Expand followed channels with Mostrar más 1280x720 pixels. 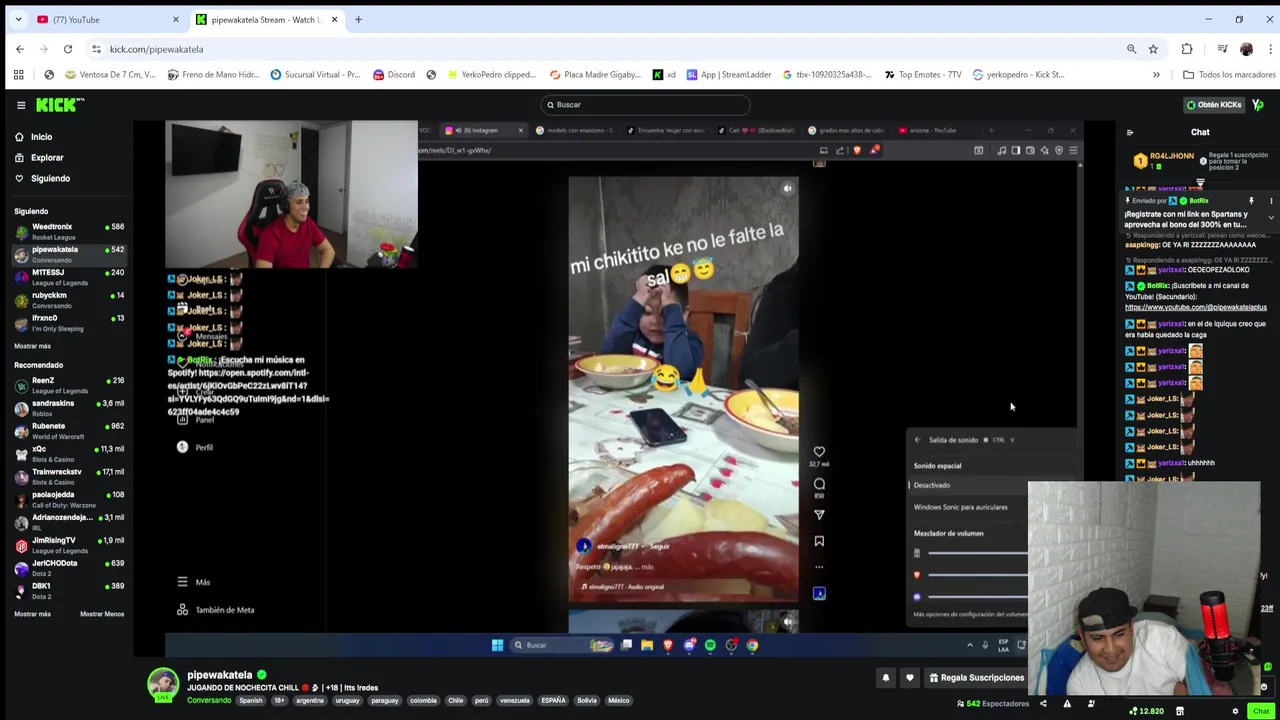point(32,346)
